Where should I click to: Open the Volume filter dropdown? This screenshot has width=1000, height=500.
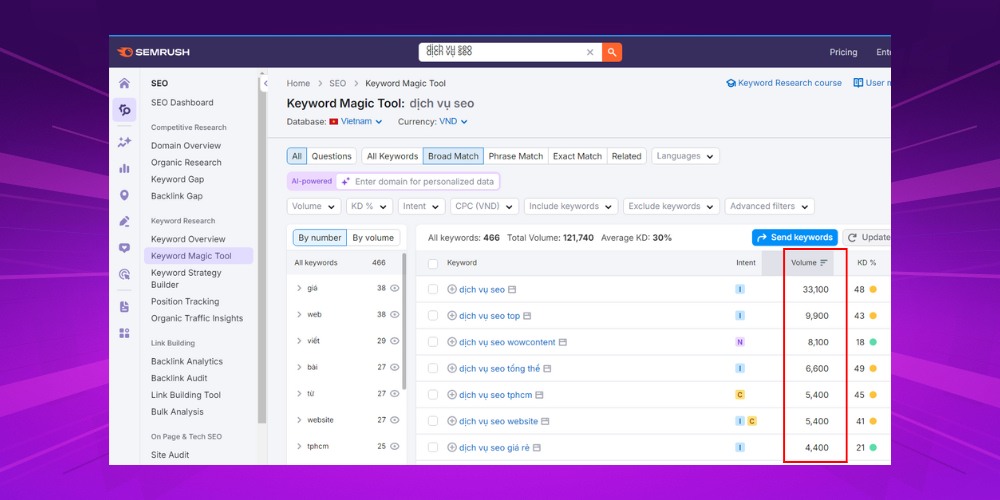click(x=314, y=207)
